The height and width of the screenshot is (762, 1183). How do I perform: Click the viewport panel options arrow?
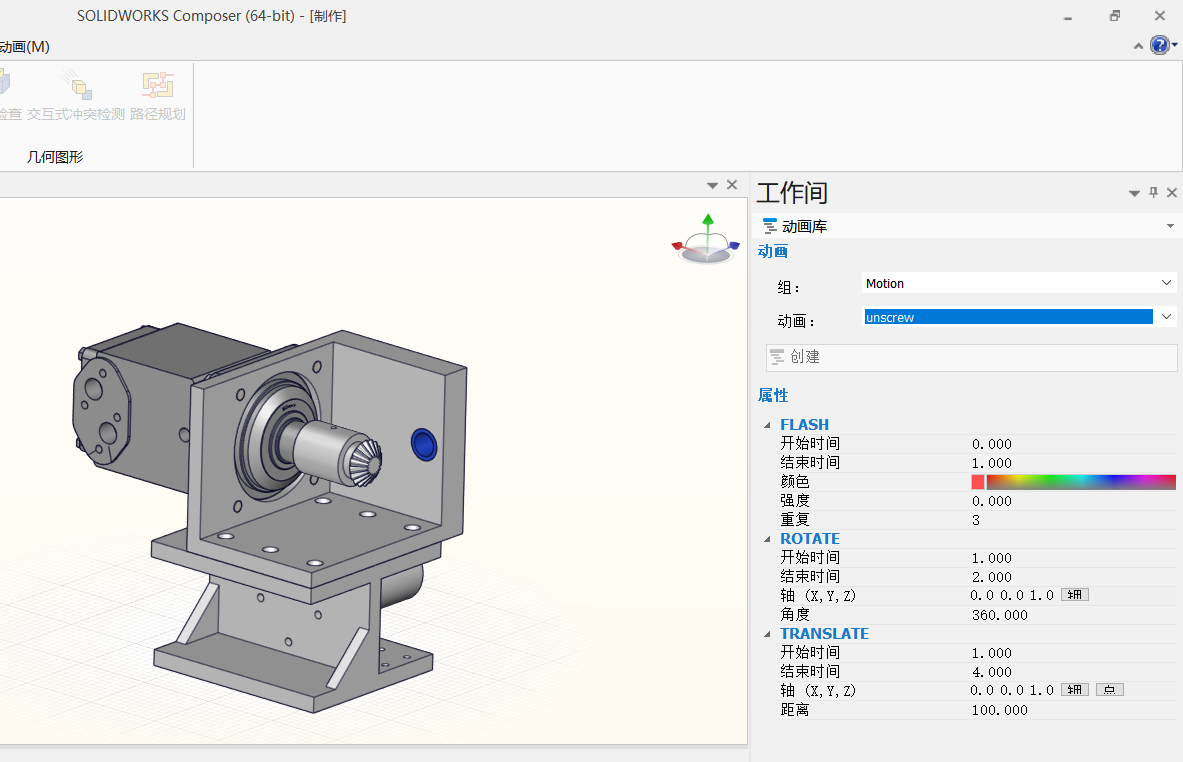tap(712, 184)
